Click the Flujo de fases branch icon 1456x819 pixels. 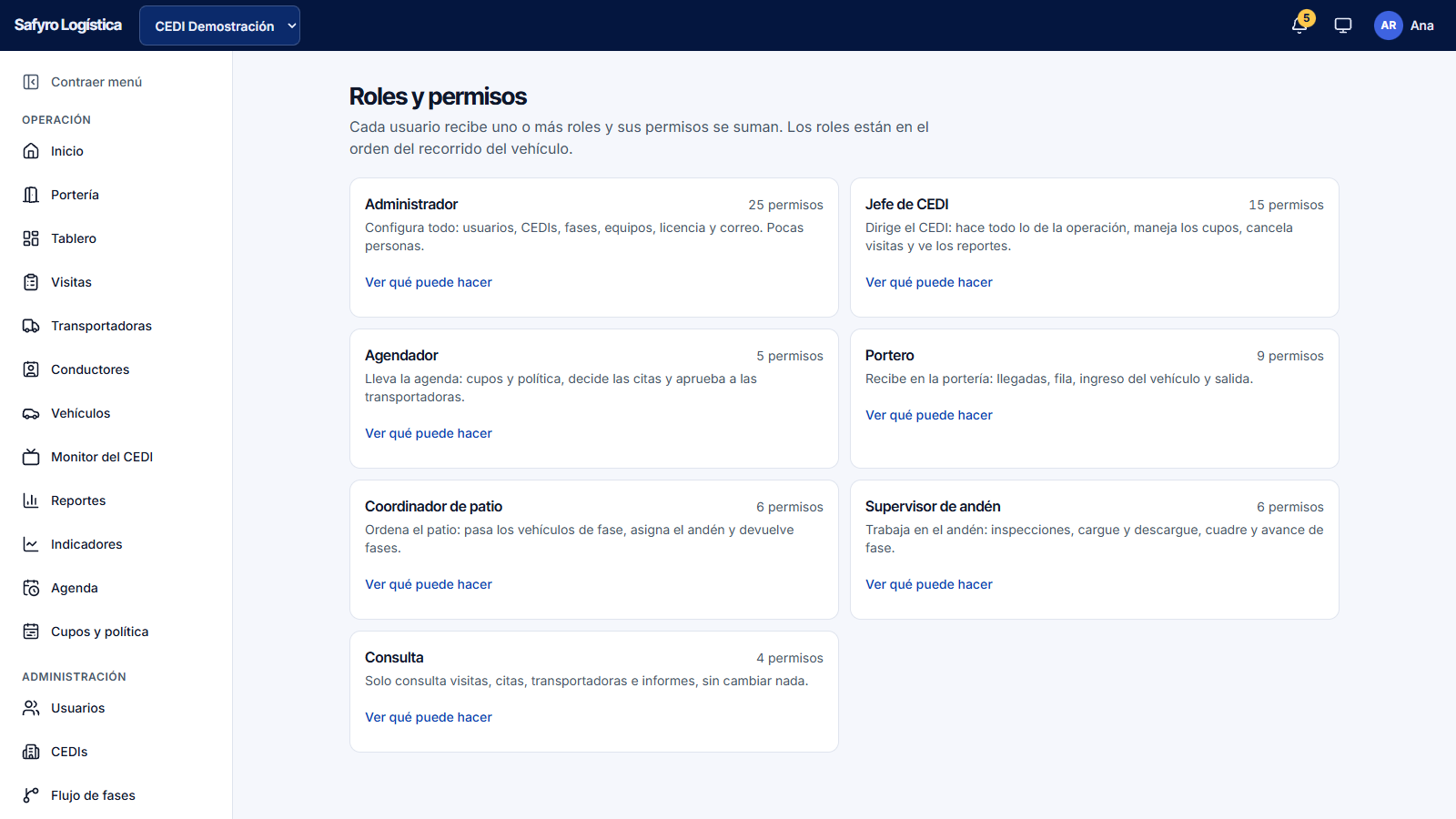click(x=31, y=795)
